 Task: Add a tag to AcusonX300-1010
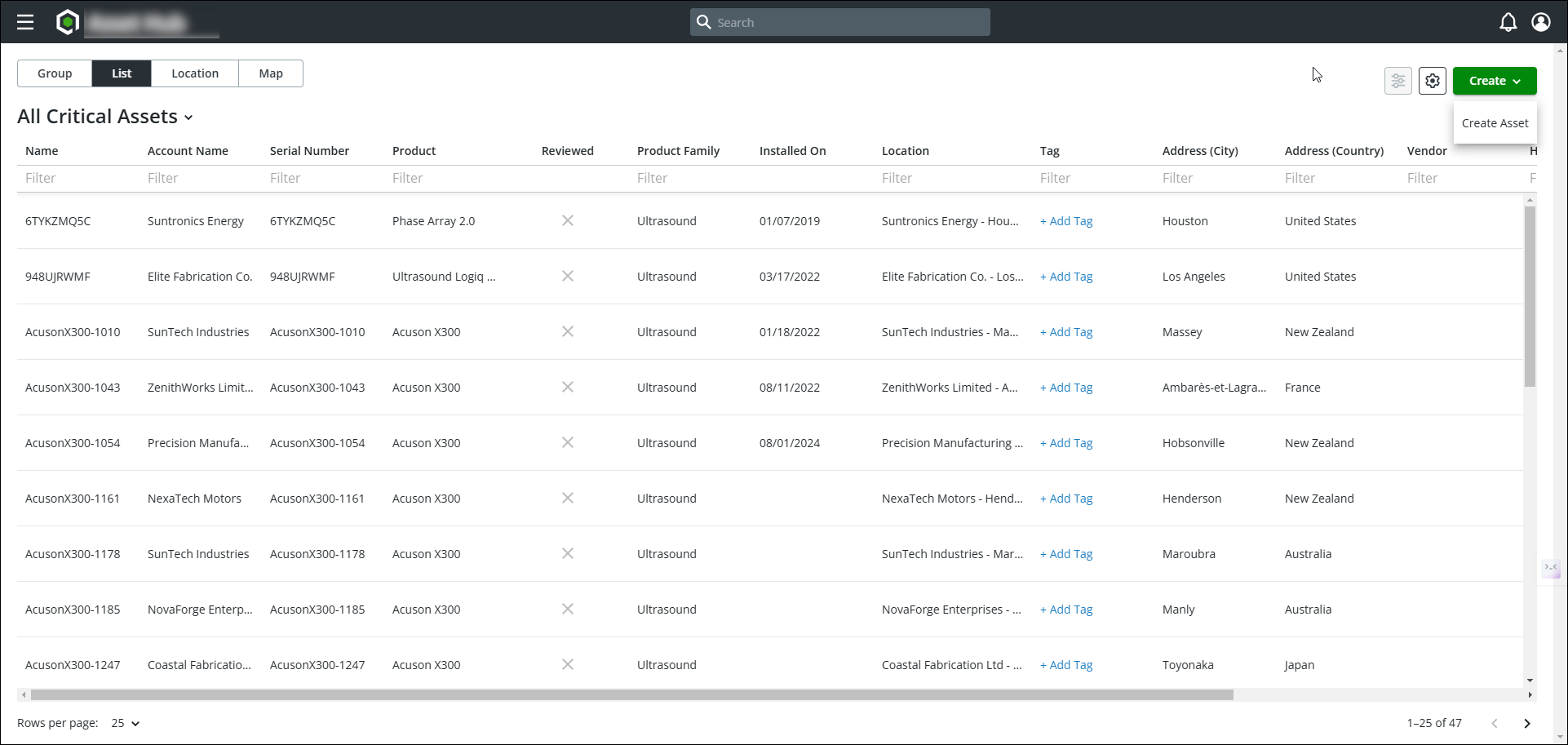click(x=1066, y=332)
